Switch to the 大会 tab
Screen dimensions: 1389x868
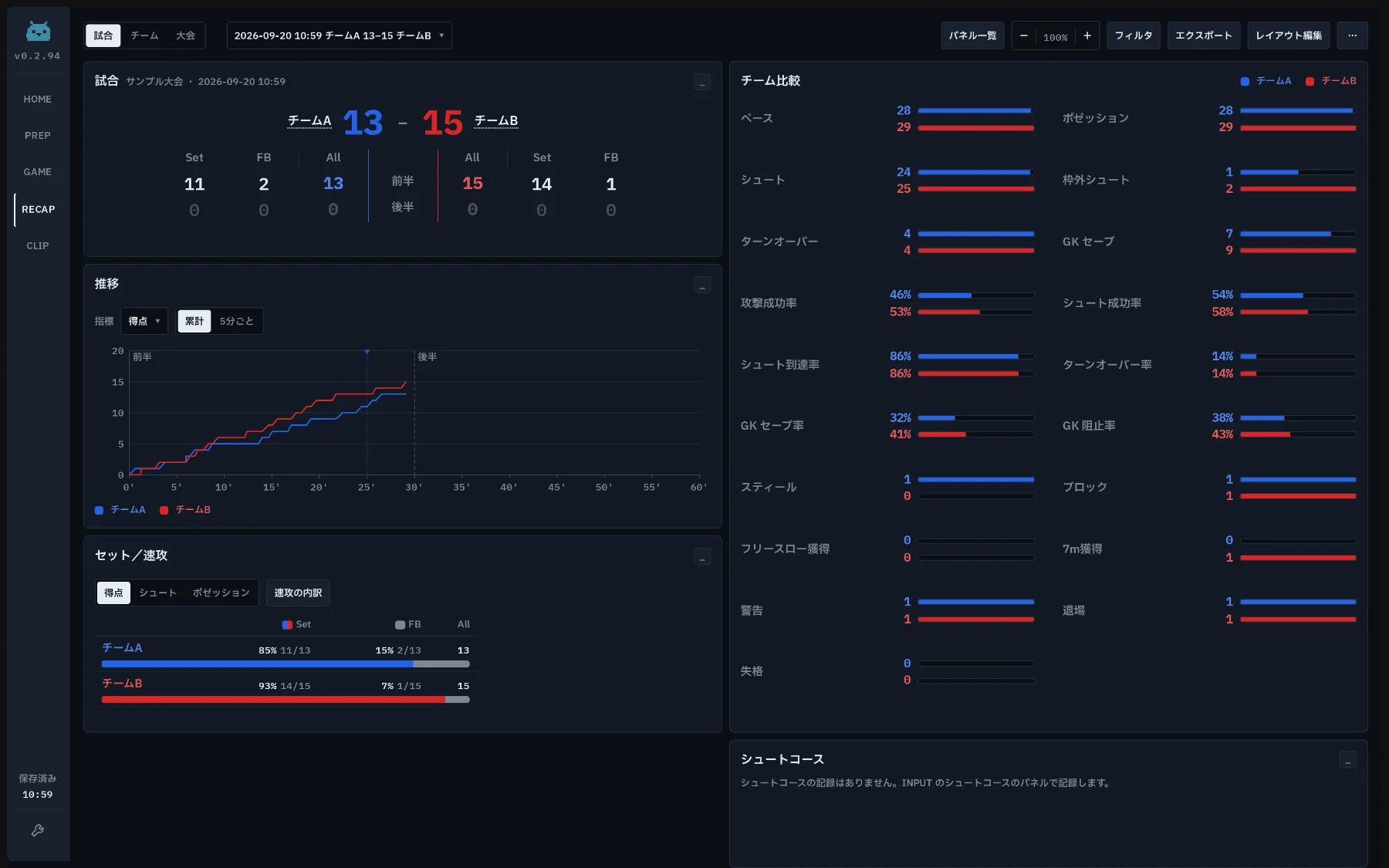pyautogui.click(x=185, y=35)
